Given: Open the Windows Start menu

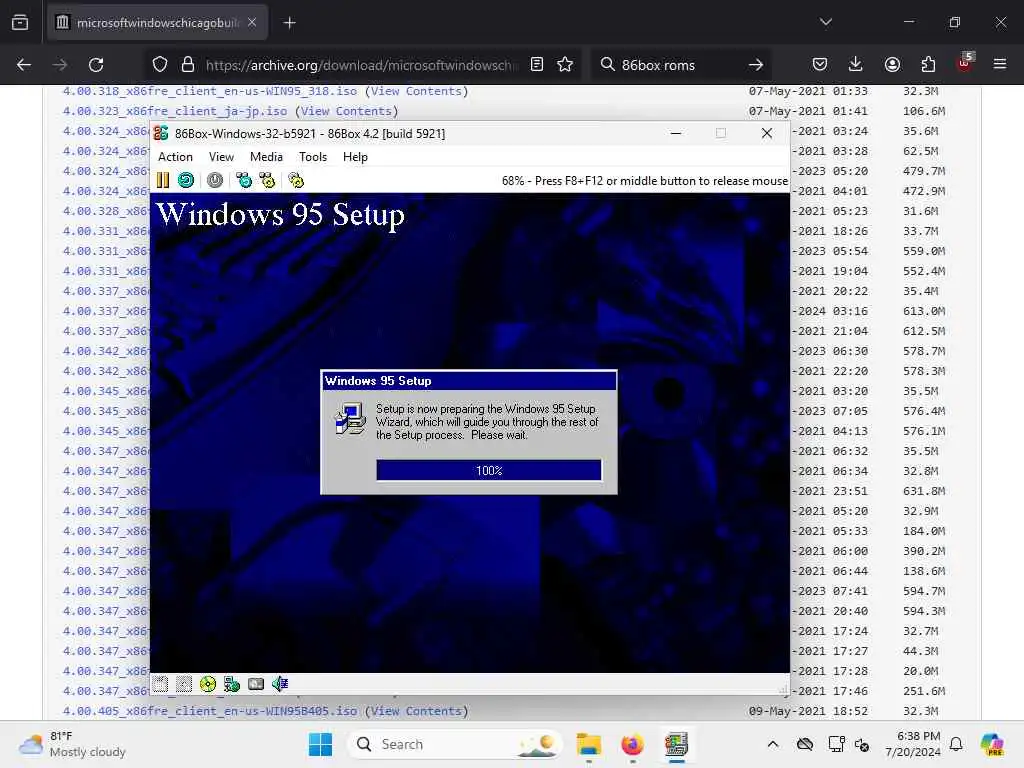Looking at the screenshot, I should 320,744.
